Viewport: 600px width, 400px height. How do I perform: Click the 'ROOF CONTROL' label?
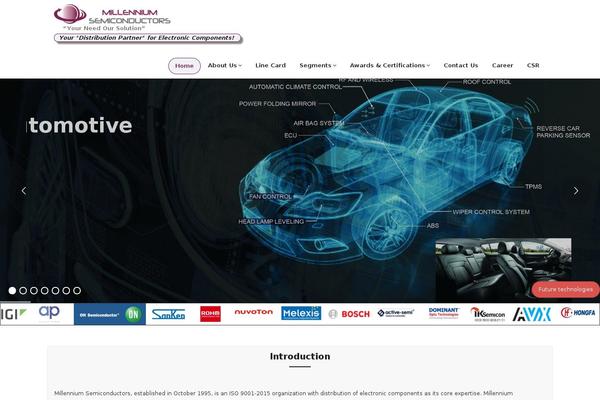(487, 82)
